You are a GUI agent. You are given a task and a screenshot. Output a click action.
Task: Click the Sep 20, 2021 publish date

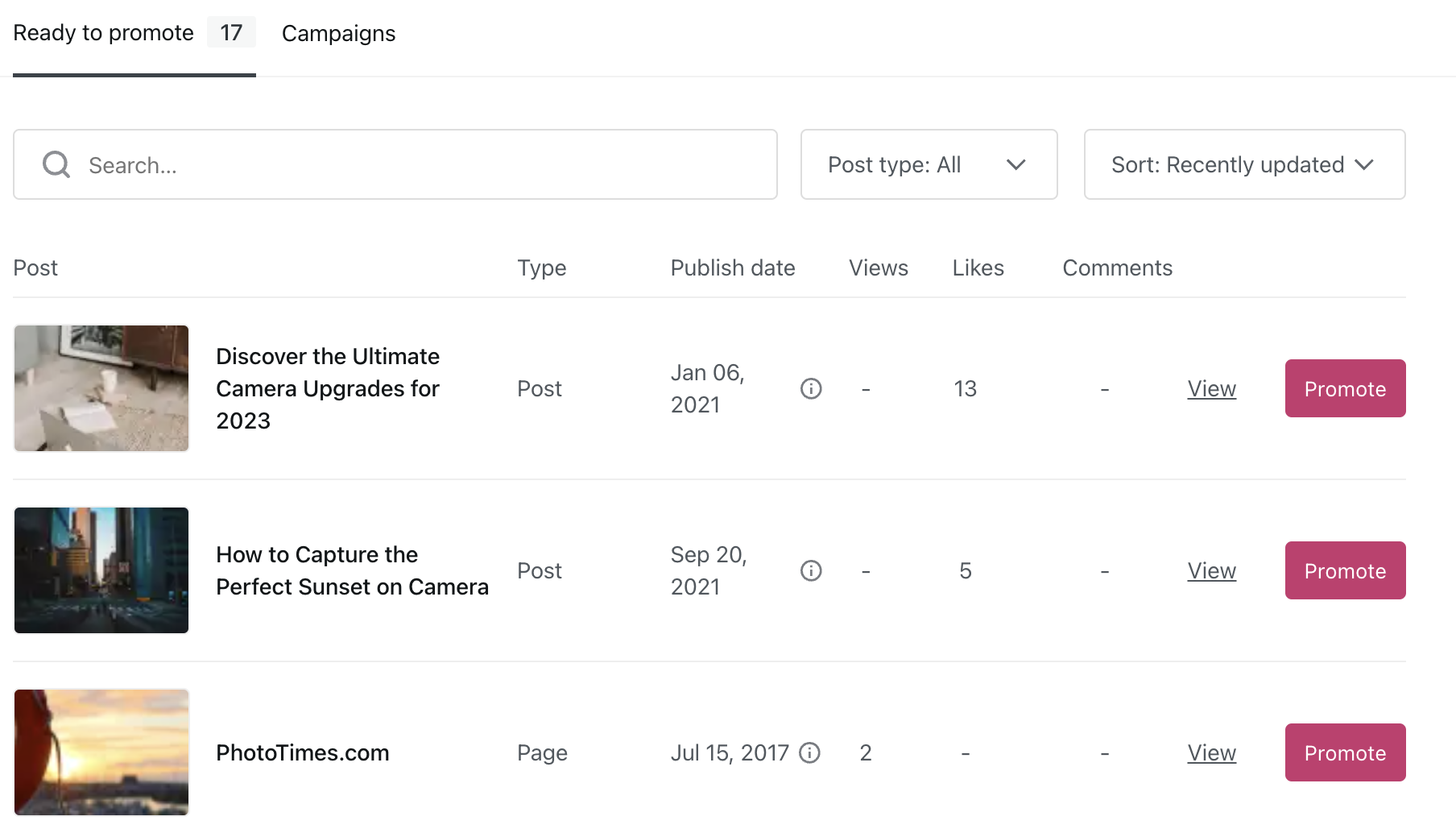(709, 570)
